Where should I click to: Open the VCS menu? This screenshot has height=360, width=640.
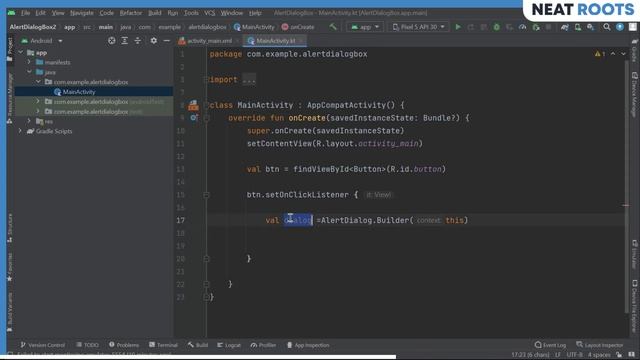[209, 13]
